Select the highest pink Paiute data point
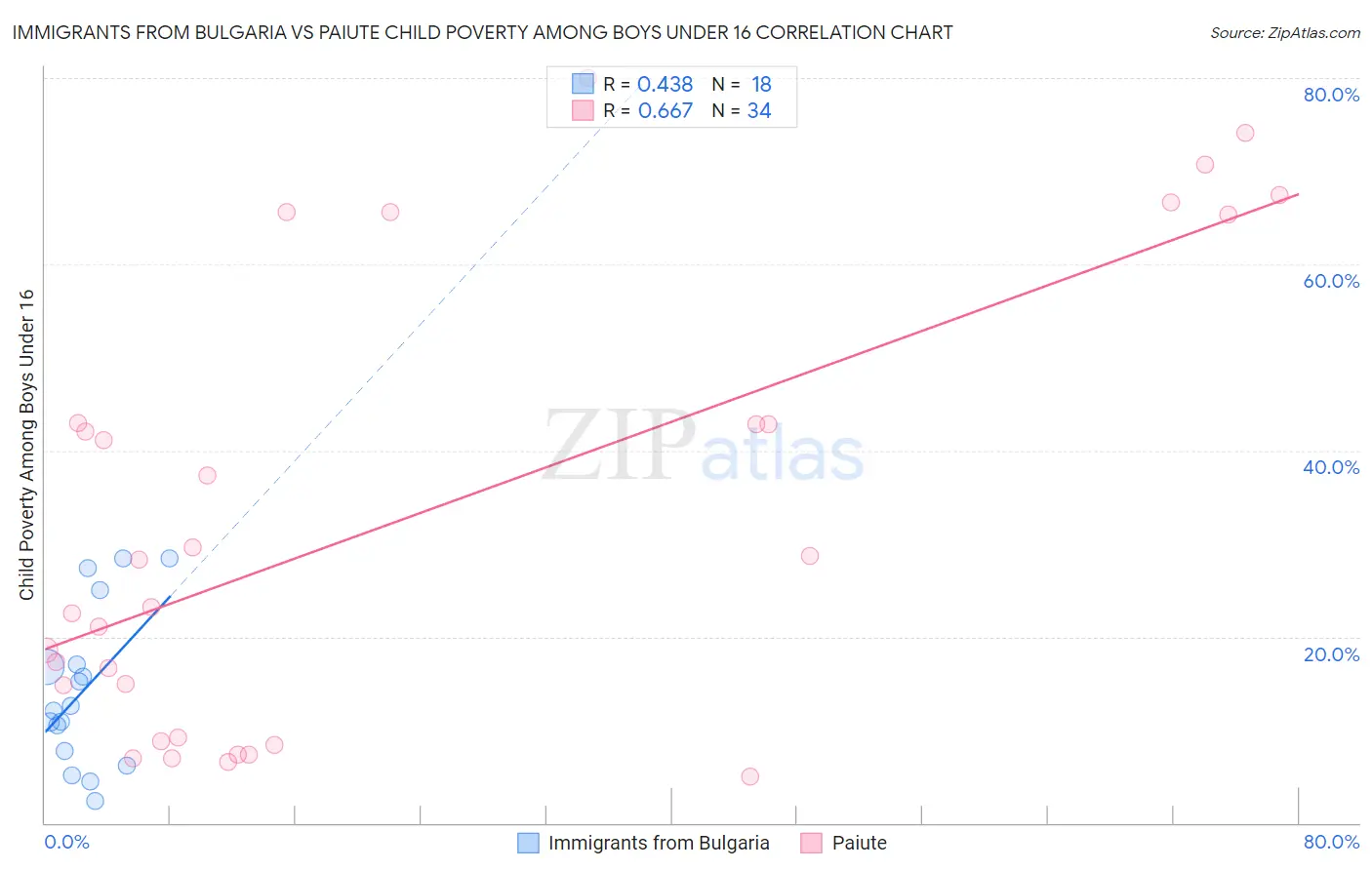 tap(1244, 133)
